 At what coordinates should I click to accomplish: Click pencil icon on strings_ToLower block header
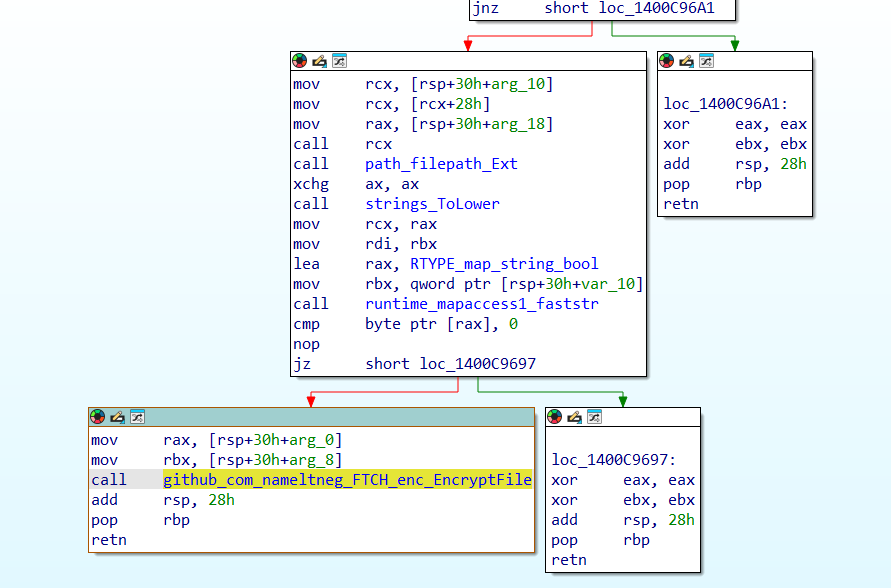point(319,61)
